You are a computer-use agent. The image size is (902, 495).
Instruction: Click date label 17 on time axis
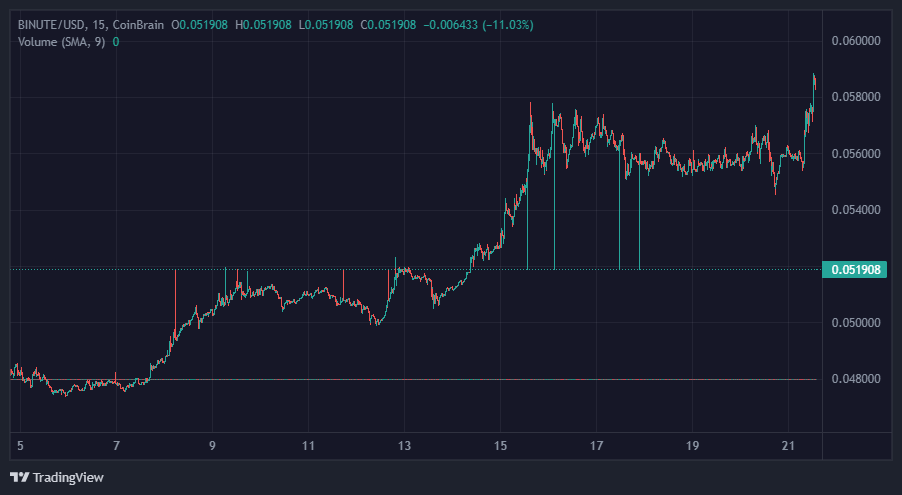point(597,446)
